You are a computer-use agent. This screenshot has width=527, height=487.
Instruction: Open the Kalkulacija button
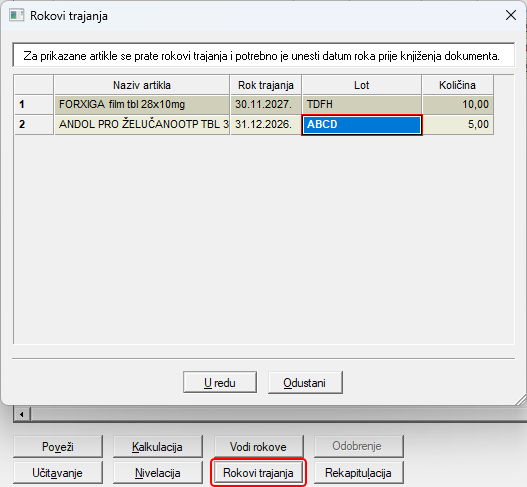click(158, 447)
